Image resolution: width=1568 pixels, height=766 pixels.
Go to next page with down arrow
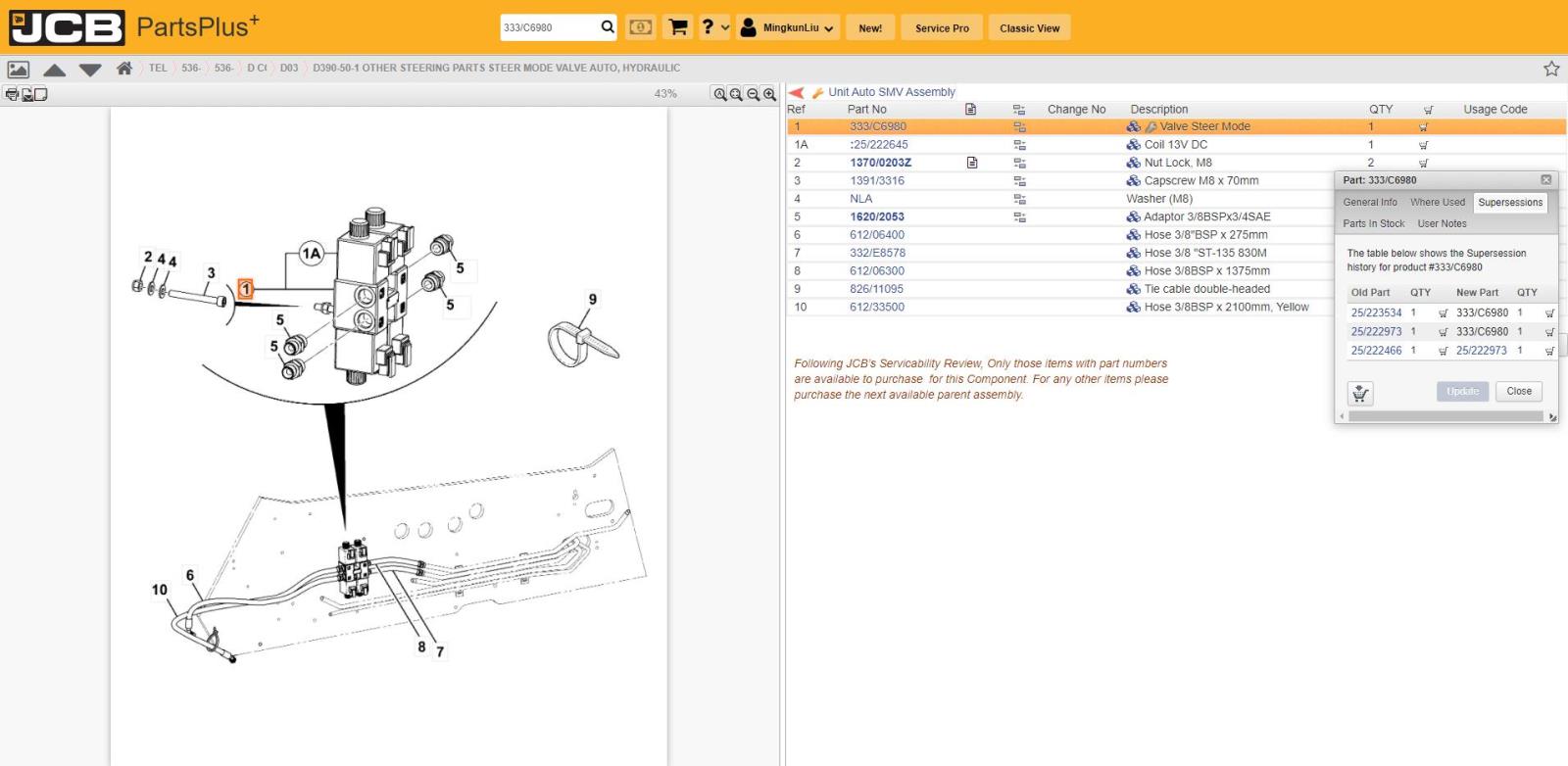[90, 70]
